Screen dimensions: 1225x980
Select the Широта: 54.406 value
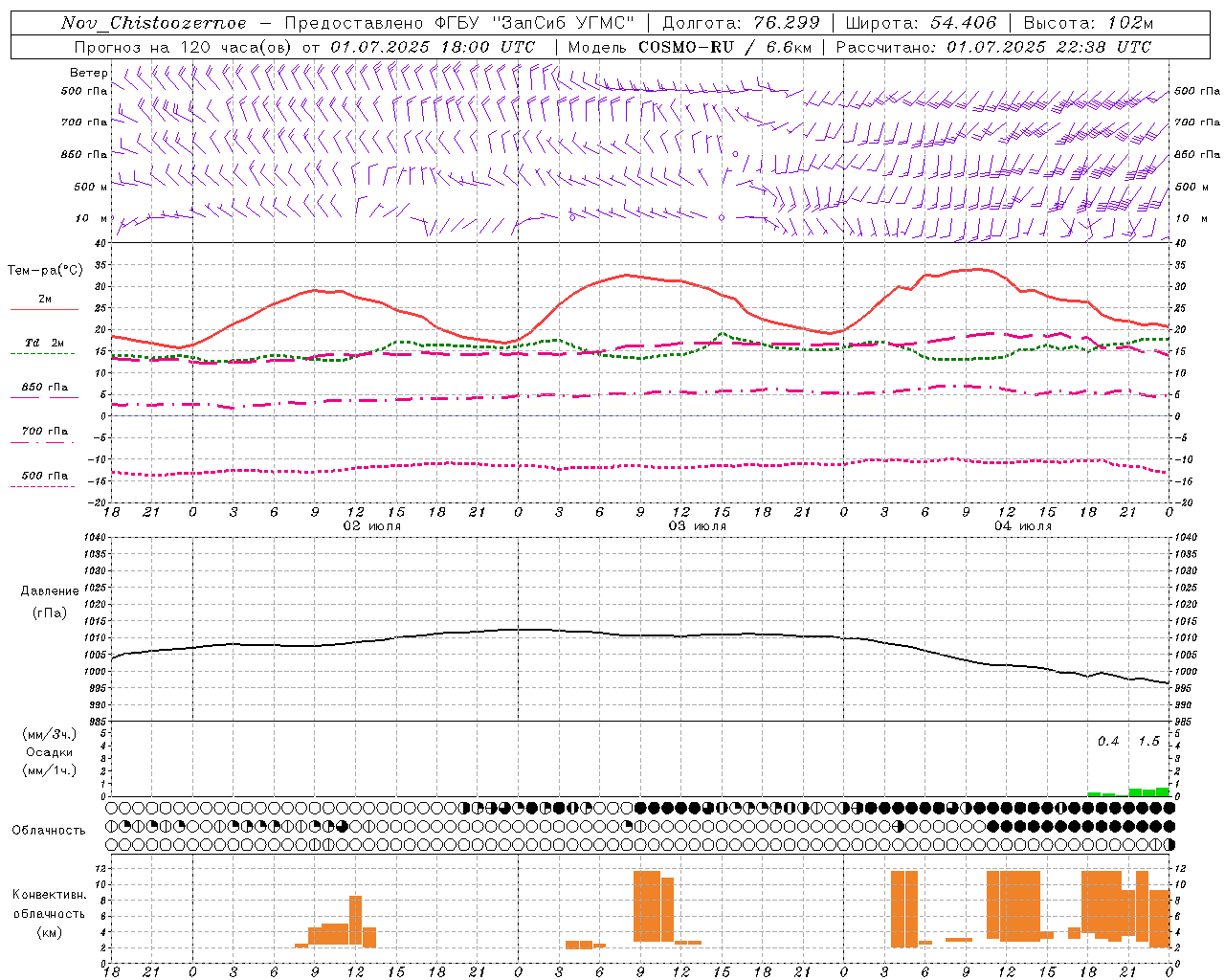tap(921, 23)
